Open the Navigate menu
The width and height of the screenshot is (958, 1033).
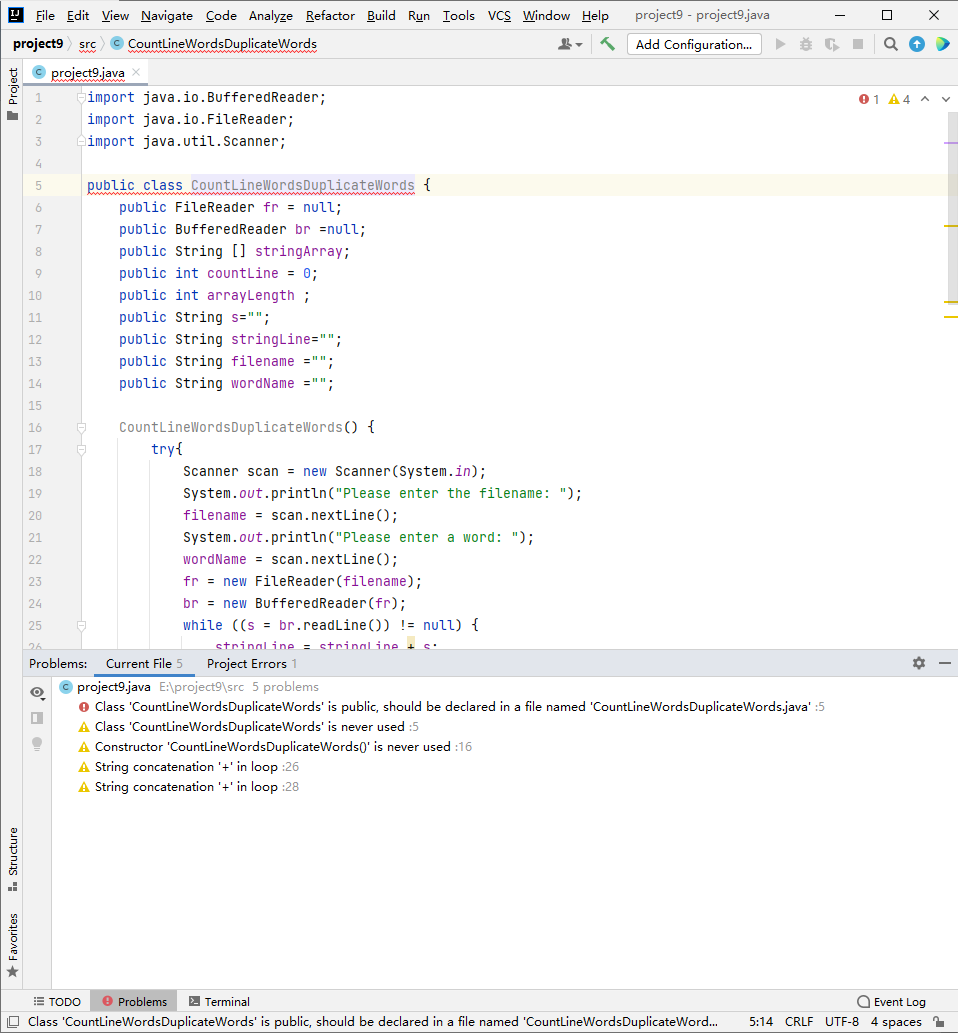point(167,15)
